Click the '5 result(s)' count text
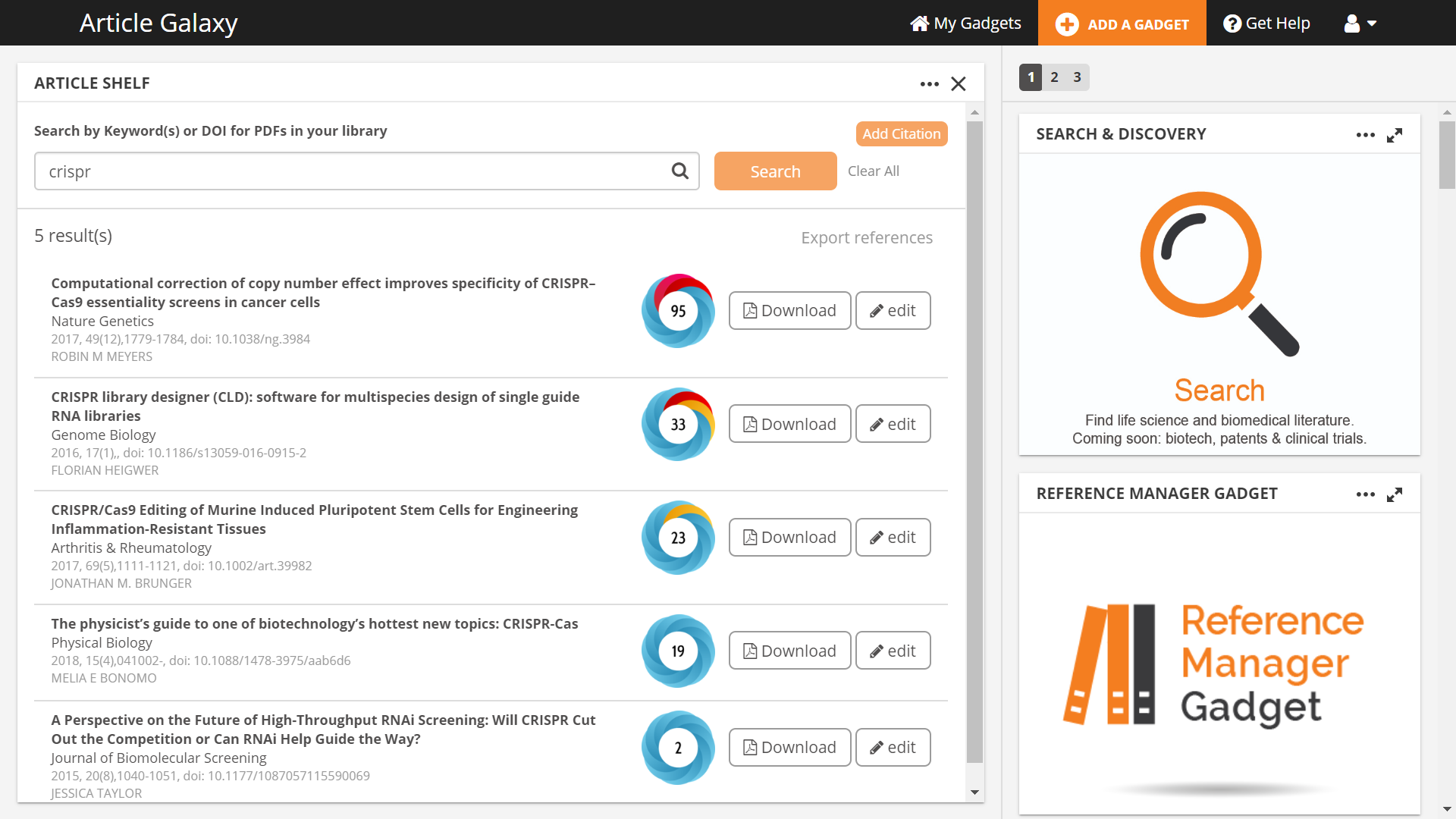The image size is (1456, 819). [73, 236]
